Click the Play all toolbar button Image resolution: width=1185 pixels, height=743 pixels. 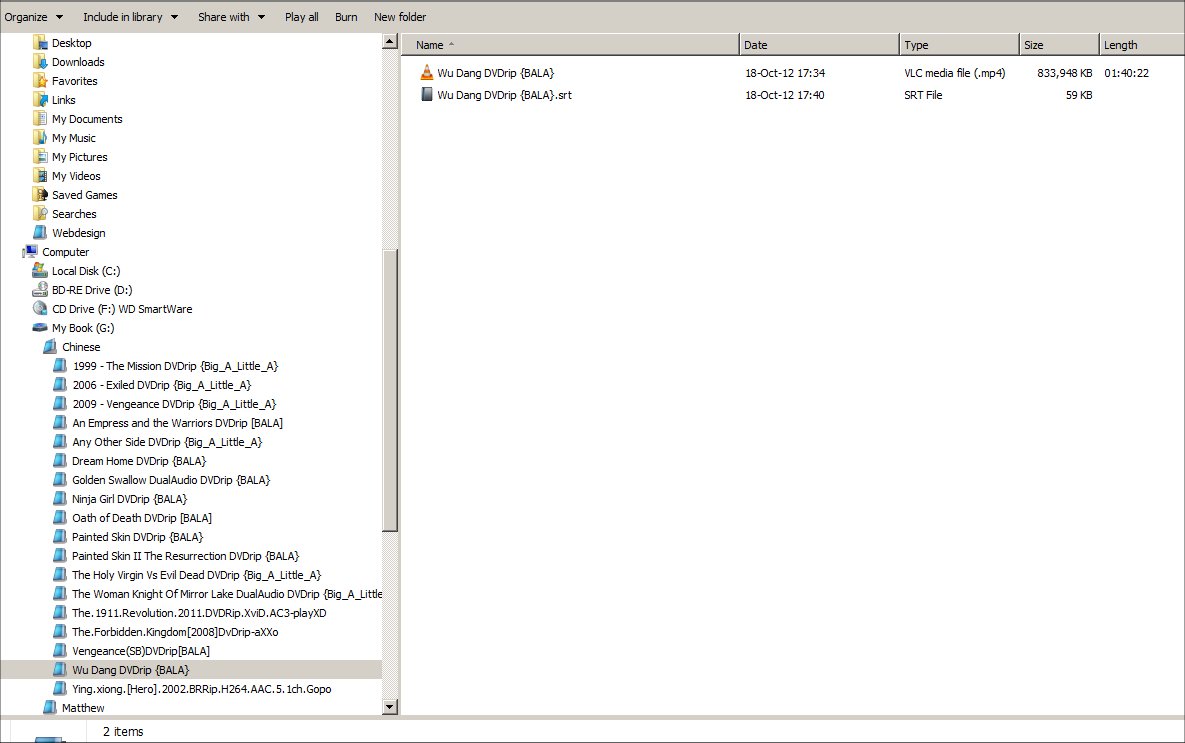(x=302, y=17)
